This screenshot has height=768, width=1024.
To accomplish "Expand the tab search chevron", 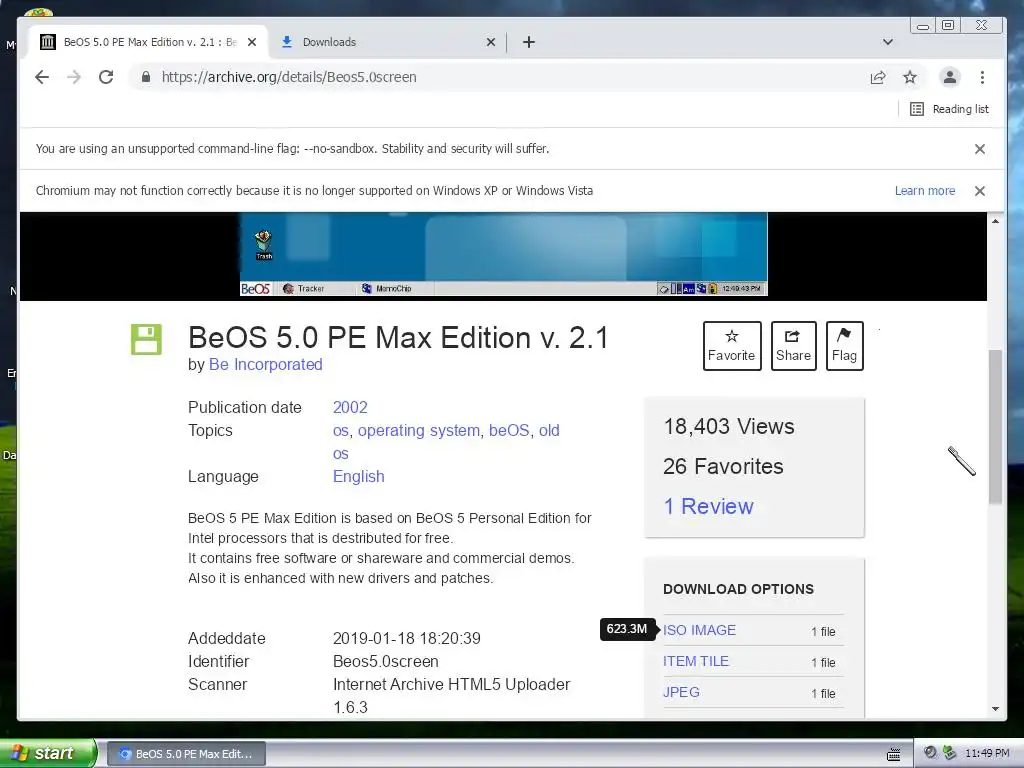I will click(x=888, y=42).
